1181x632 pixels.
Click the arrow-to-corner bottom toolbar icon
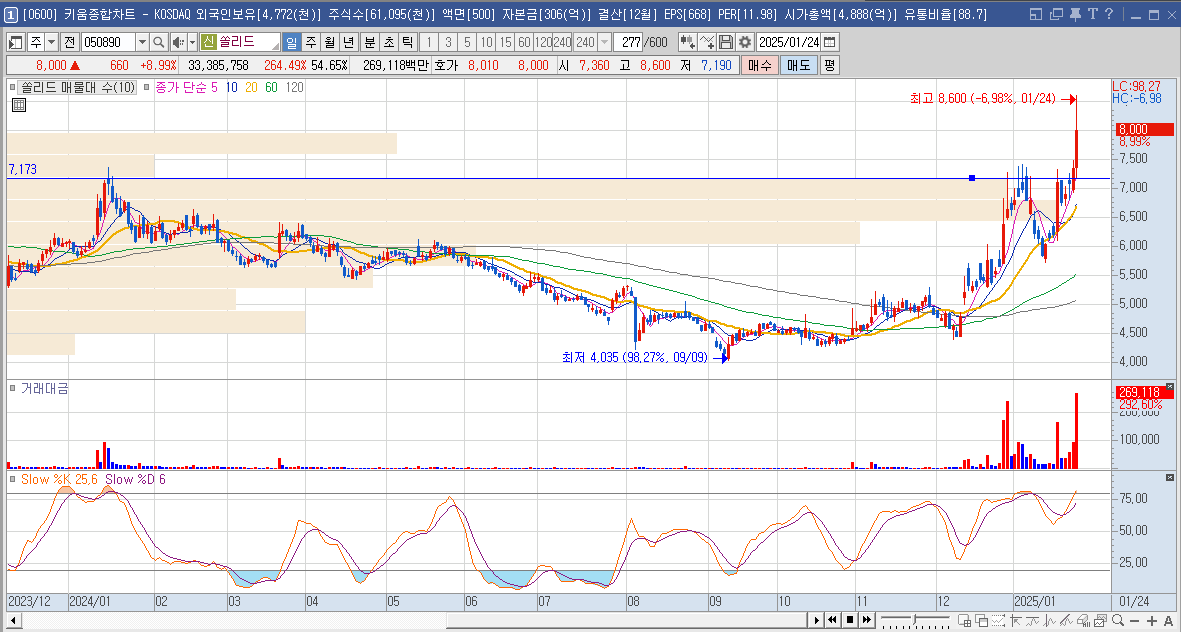(x=1016, y=621)
